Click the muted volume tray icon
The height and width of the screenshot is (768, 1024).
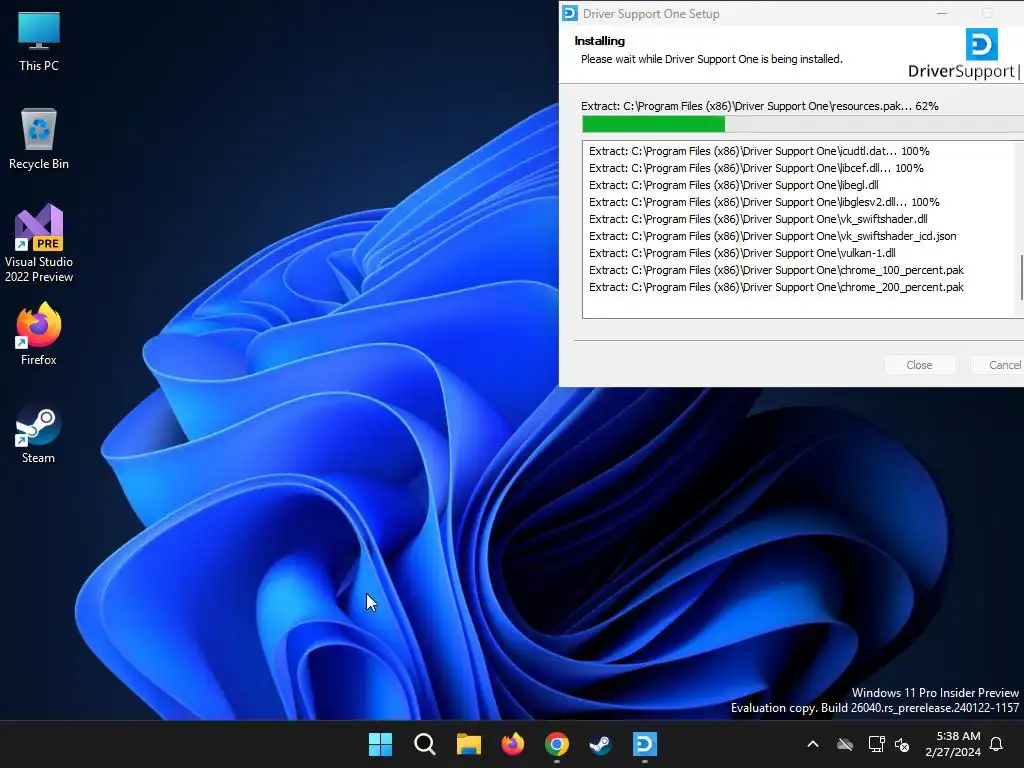[x=902, y=744]
